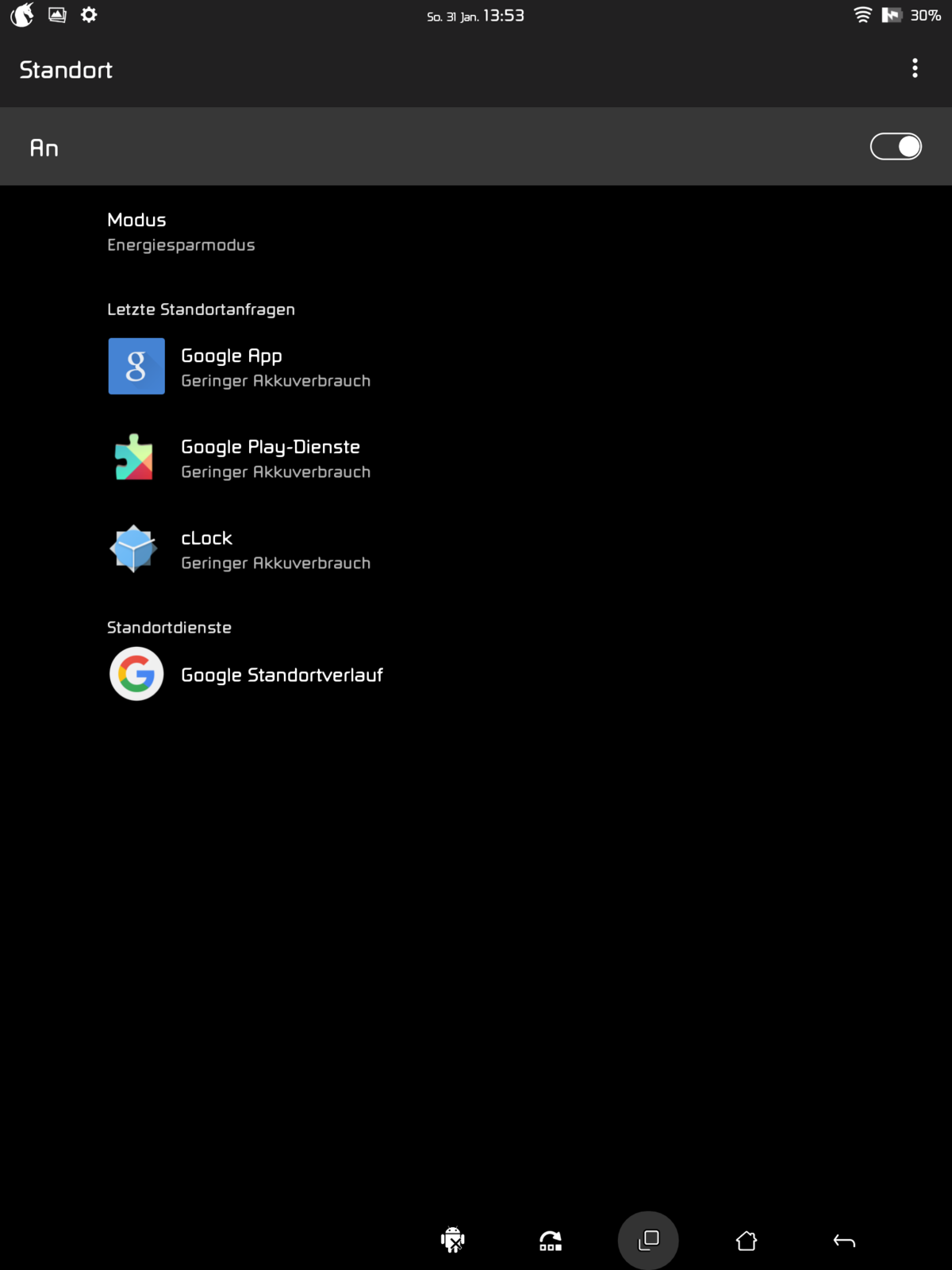952x1270 pixels.
Task: Tap the date and time display
Action: (x=475, y=16)
